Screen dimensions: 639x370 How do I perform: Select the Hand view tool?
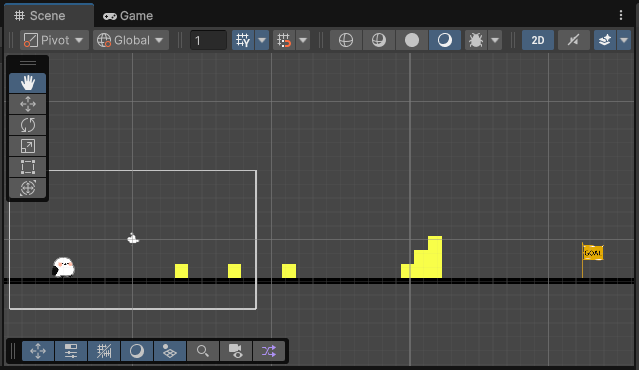[28, 83]
